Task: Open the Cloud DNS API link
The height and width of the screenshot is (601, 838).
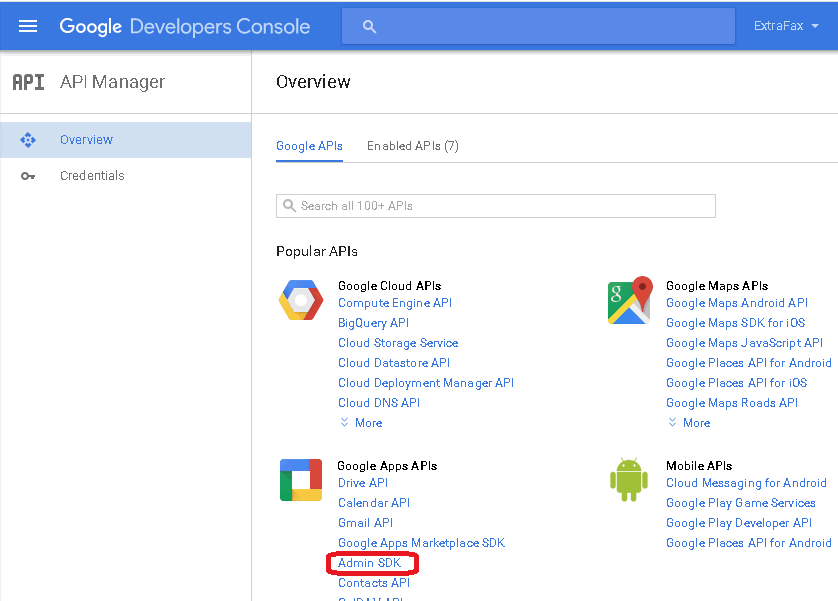Action: 379,403
